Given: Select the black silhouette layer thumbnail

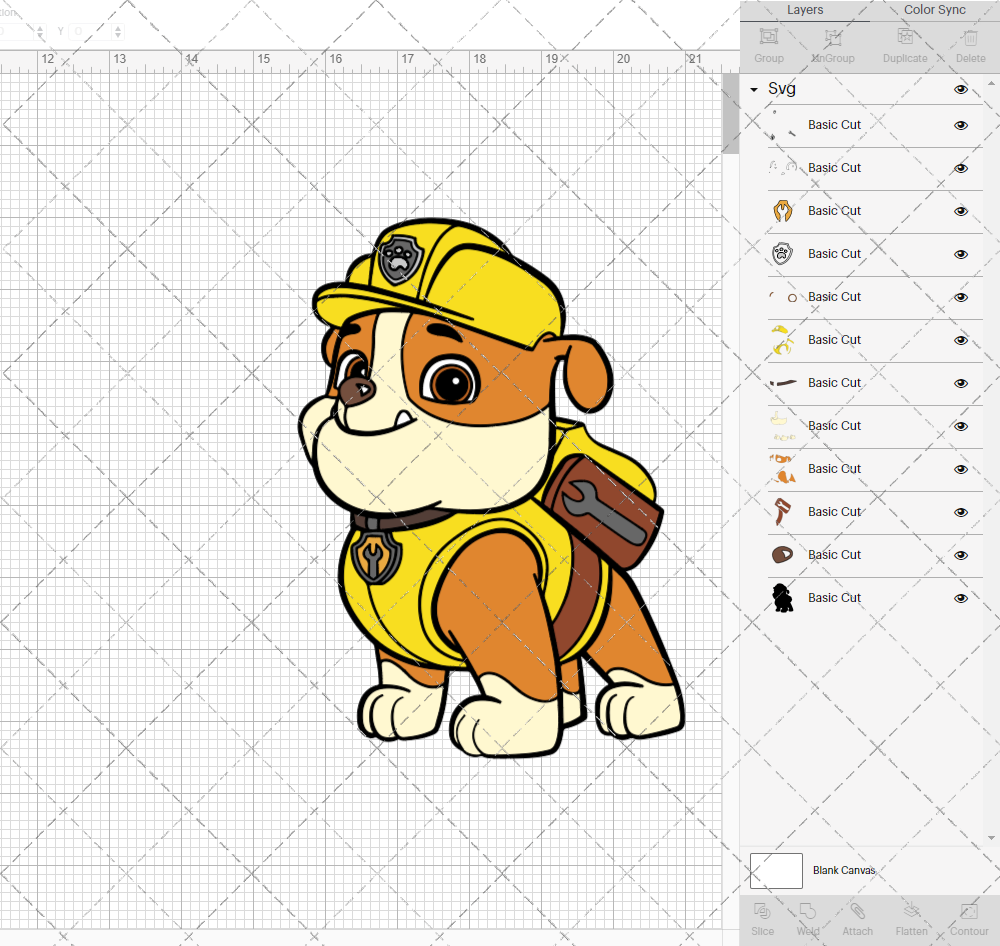Looking at the screenshot, I should tap(783, 598).
